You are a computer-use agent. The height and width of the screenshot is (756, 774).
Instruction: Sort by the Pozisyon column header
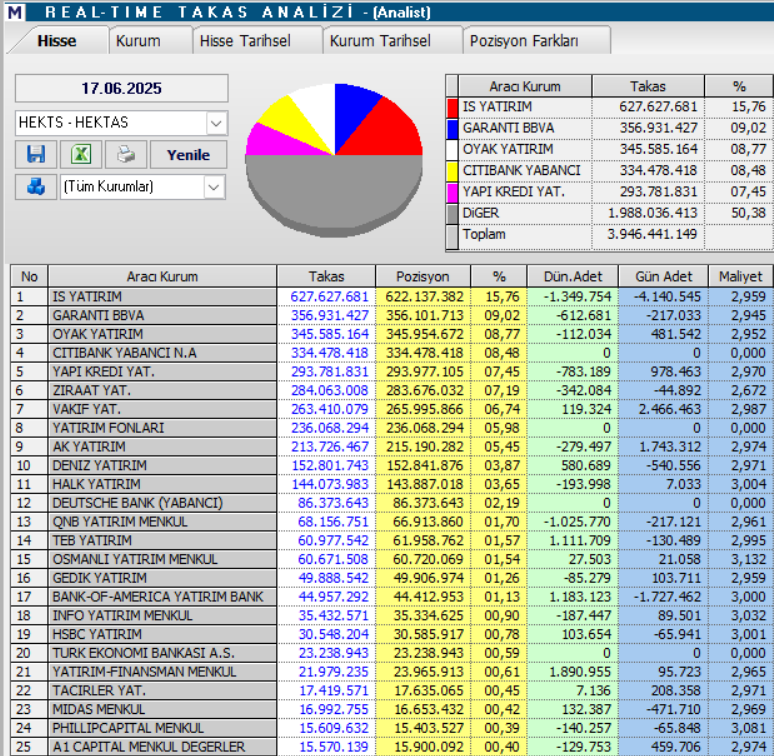click(423, 276)
